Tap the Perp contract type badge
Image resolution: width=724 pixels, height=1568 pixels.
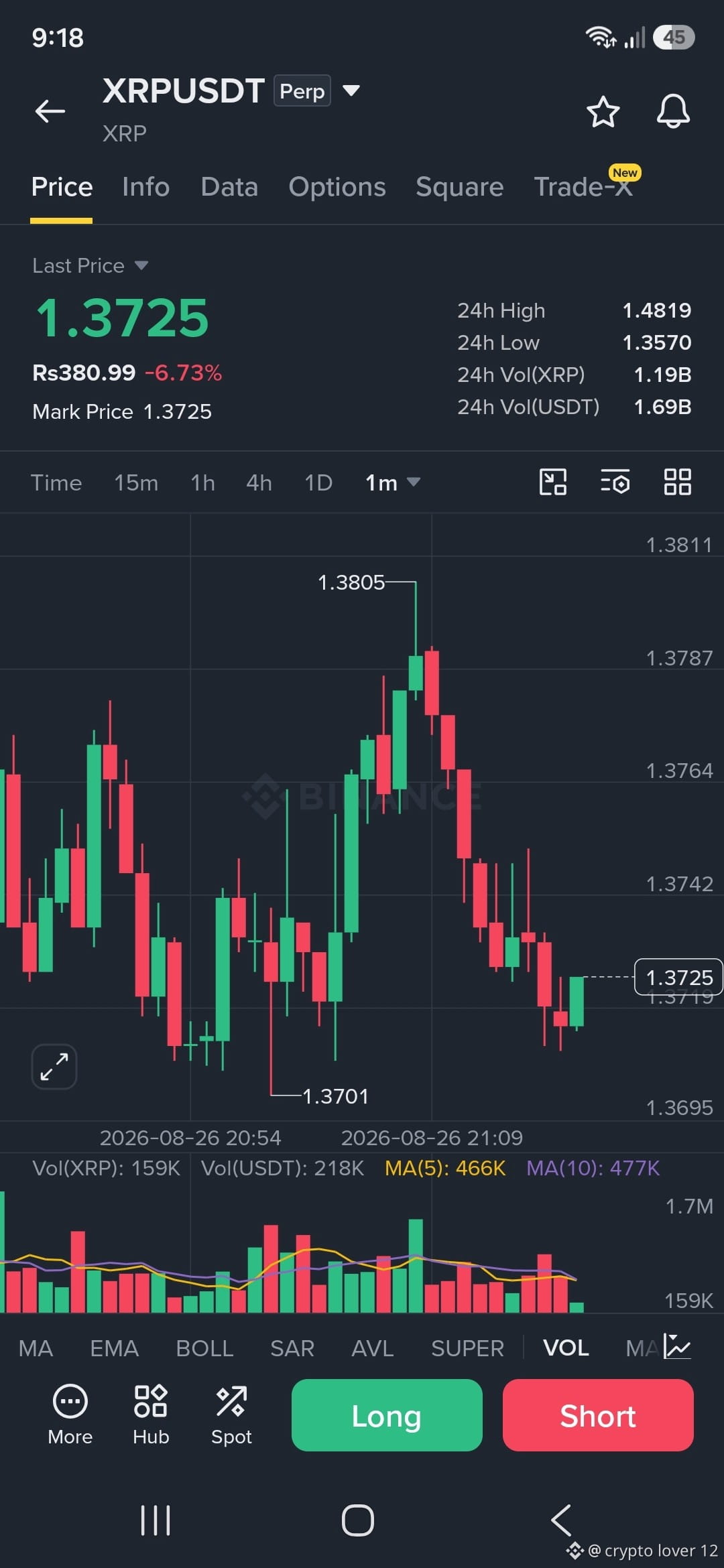(x=302, y=91)
